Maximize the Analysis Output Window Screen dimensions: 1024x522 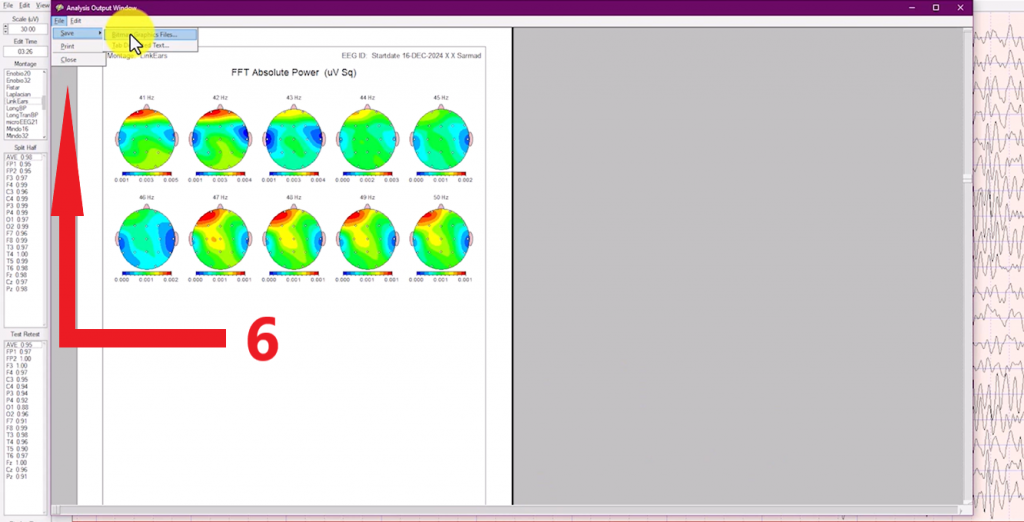(x=935, y=7)
